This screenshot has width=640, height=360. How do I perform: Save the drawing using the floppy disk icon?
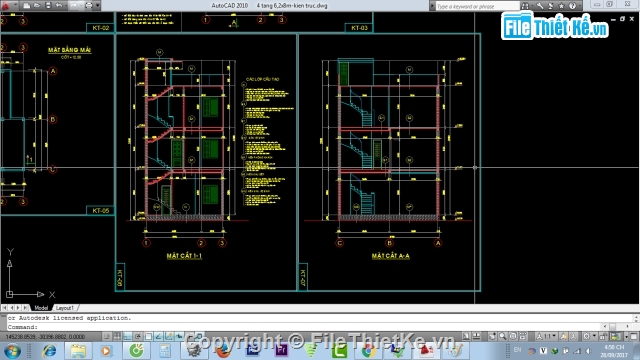click(x=48, y=5)
